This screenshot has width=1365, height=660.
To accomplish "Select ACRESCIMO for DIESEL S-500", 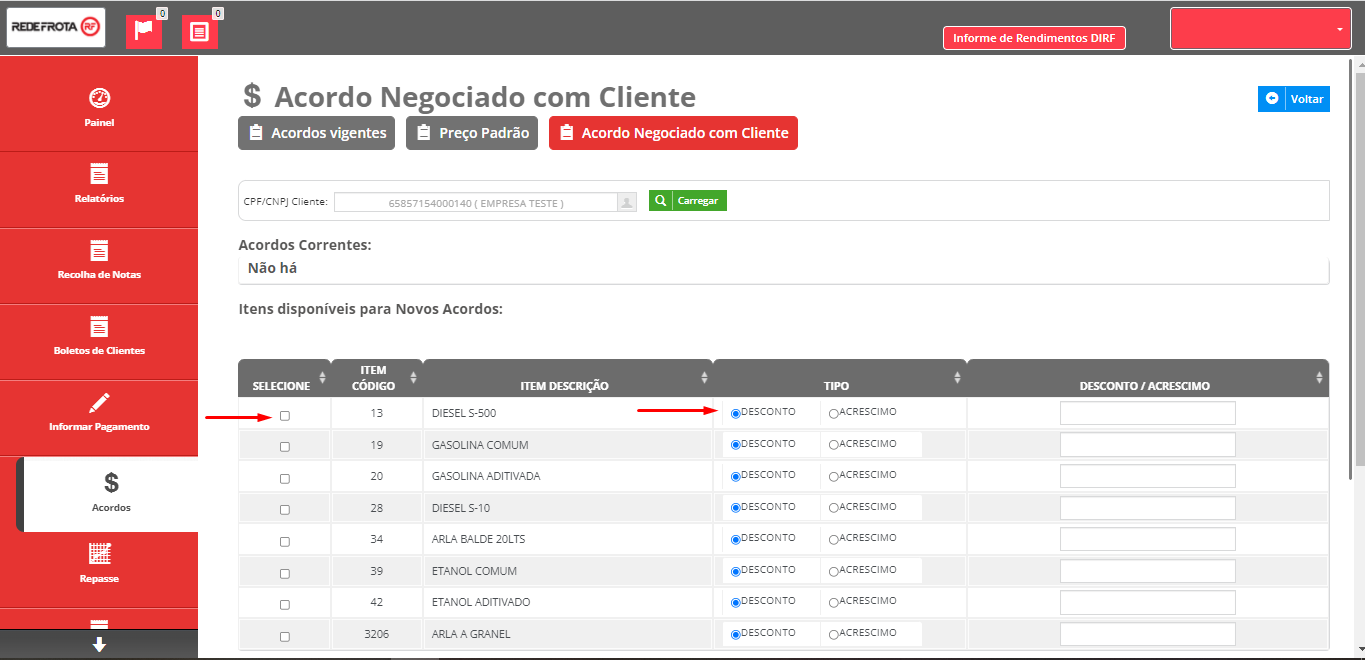I will (x=834, y=413).
